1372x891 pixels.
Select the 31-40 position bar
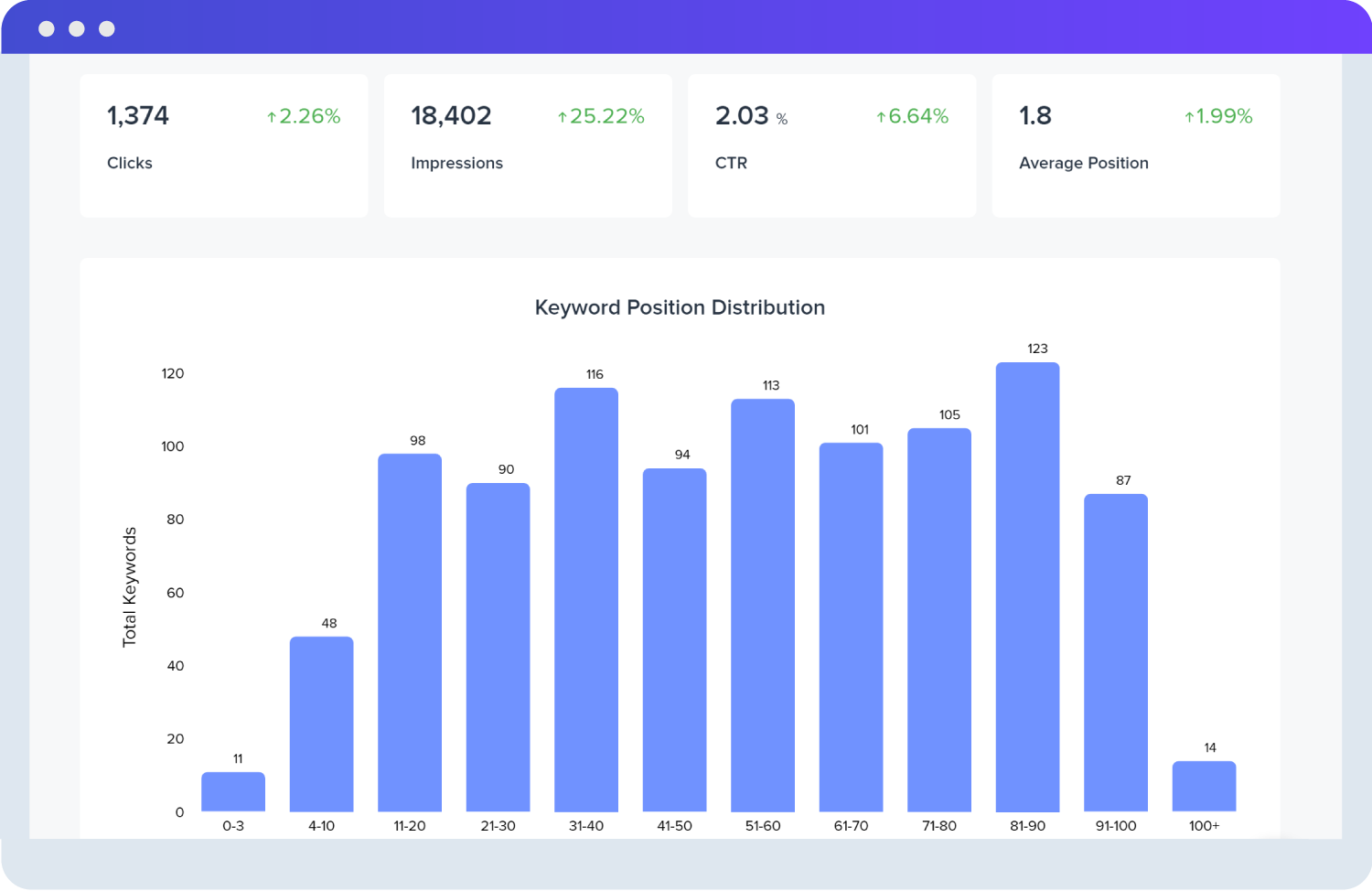[x=586, y=600]
